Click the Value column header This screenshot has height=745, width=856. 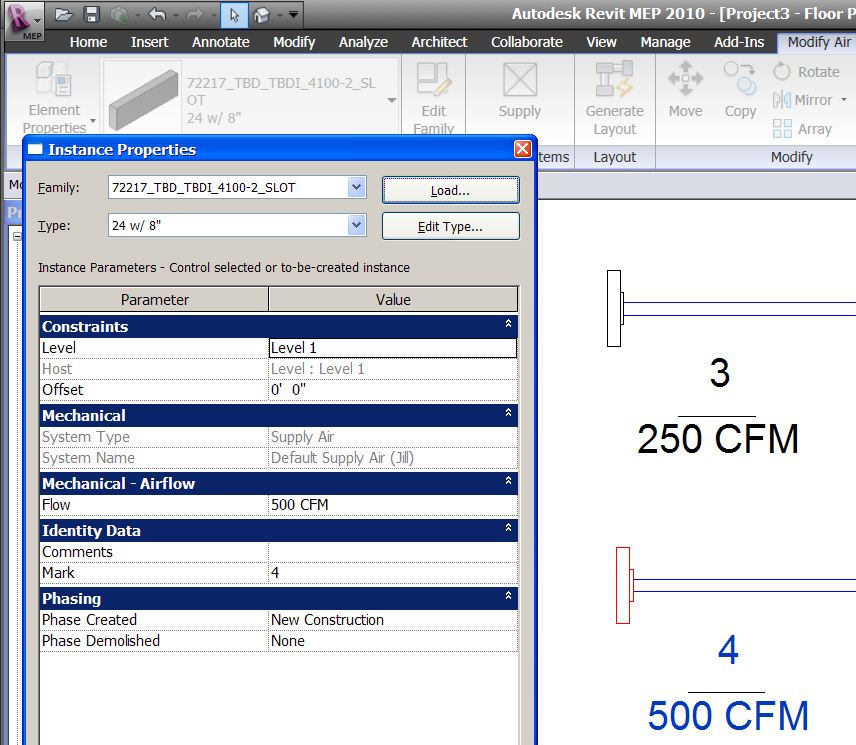(x=393, y=300)
